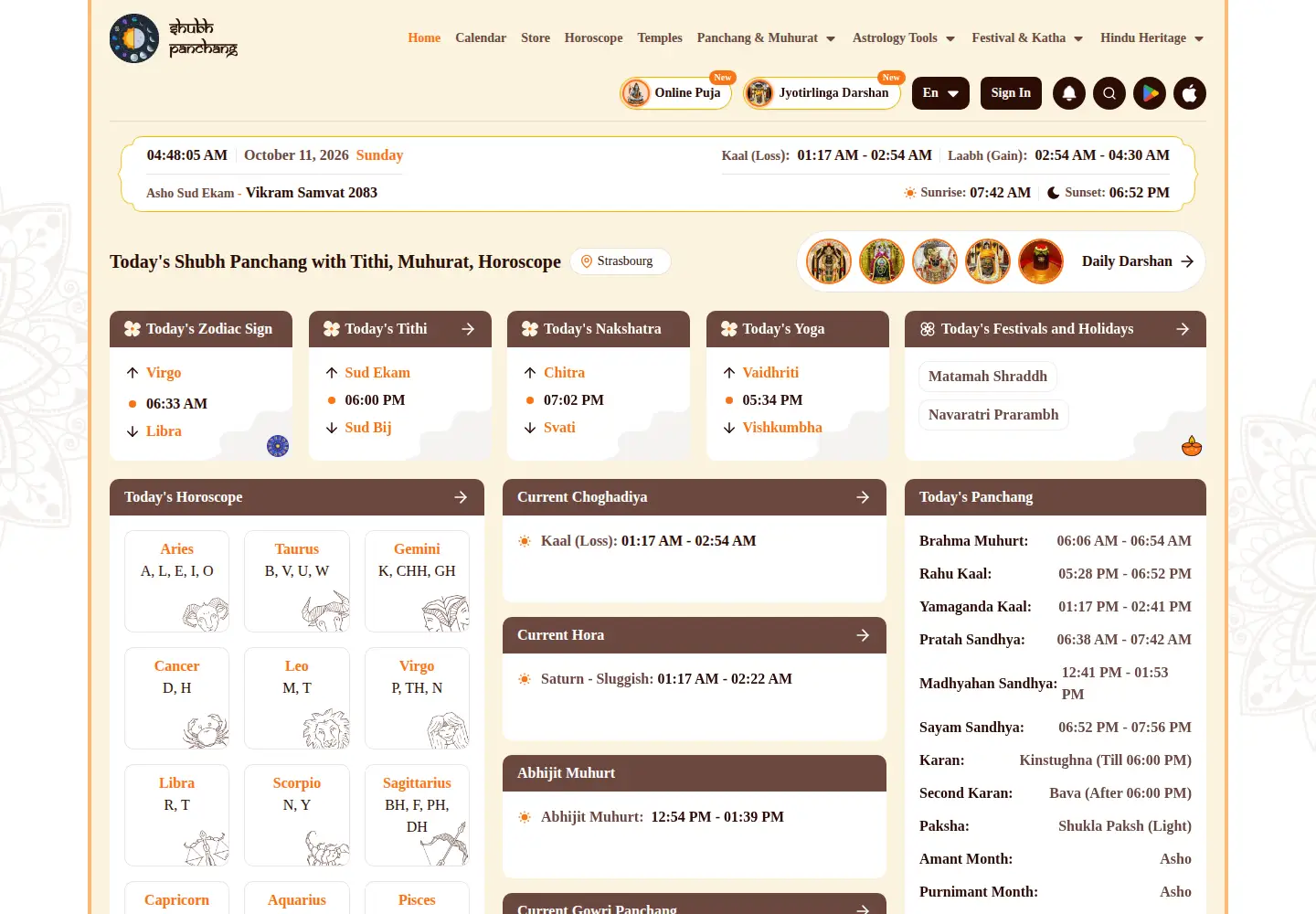The height and width of the screenshot is (914, 1316).
Task: Open the notifications bell
Action: [x=1069, y=93]
